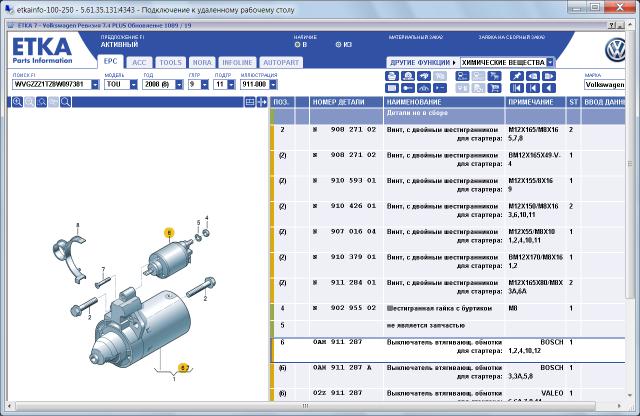Click the disc-with-person icon next to the printer

[x=408, y=76]
